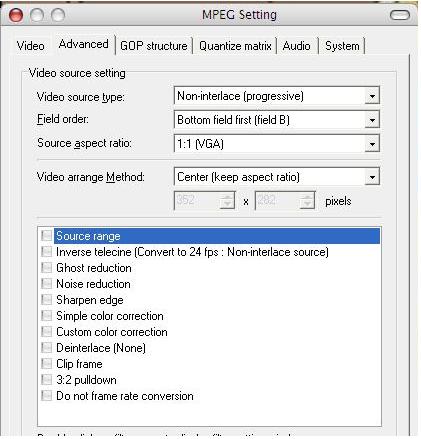
Task: Toggle the Inverse telecine checkbox
Action: pos(46,252)
